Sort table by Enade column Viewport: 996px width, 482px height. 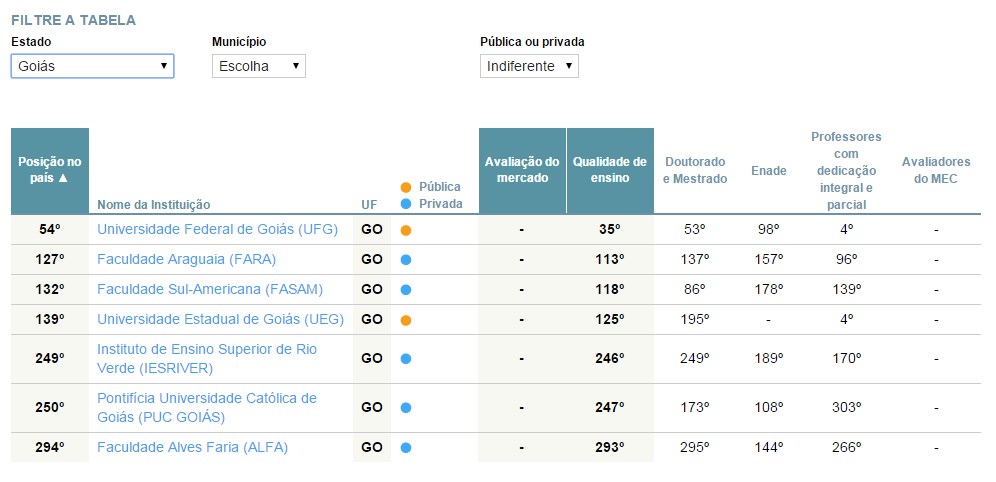pos(768,171)
